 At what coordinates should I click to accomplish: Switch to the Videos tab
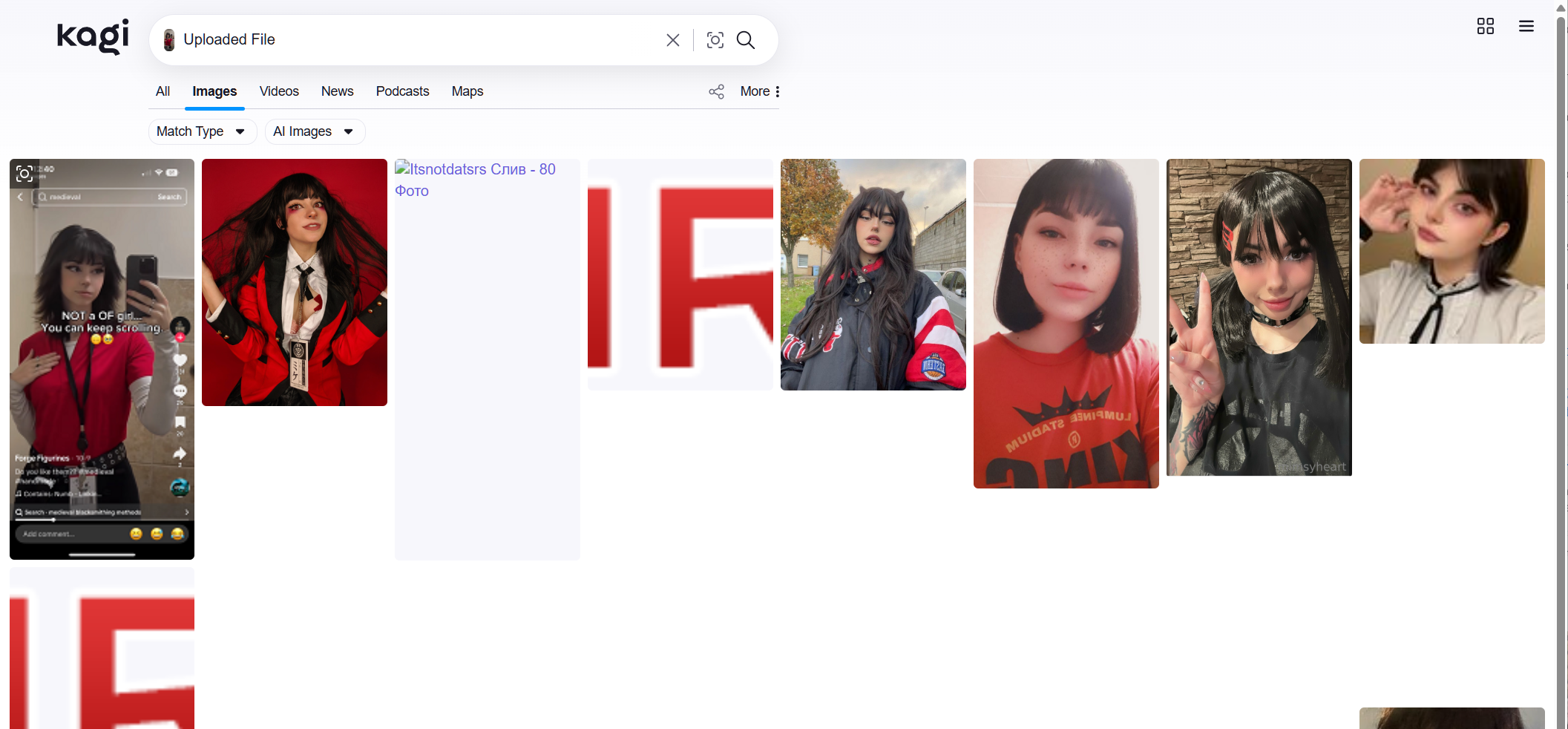pyautogui.click(x=279, y=91)
